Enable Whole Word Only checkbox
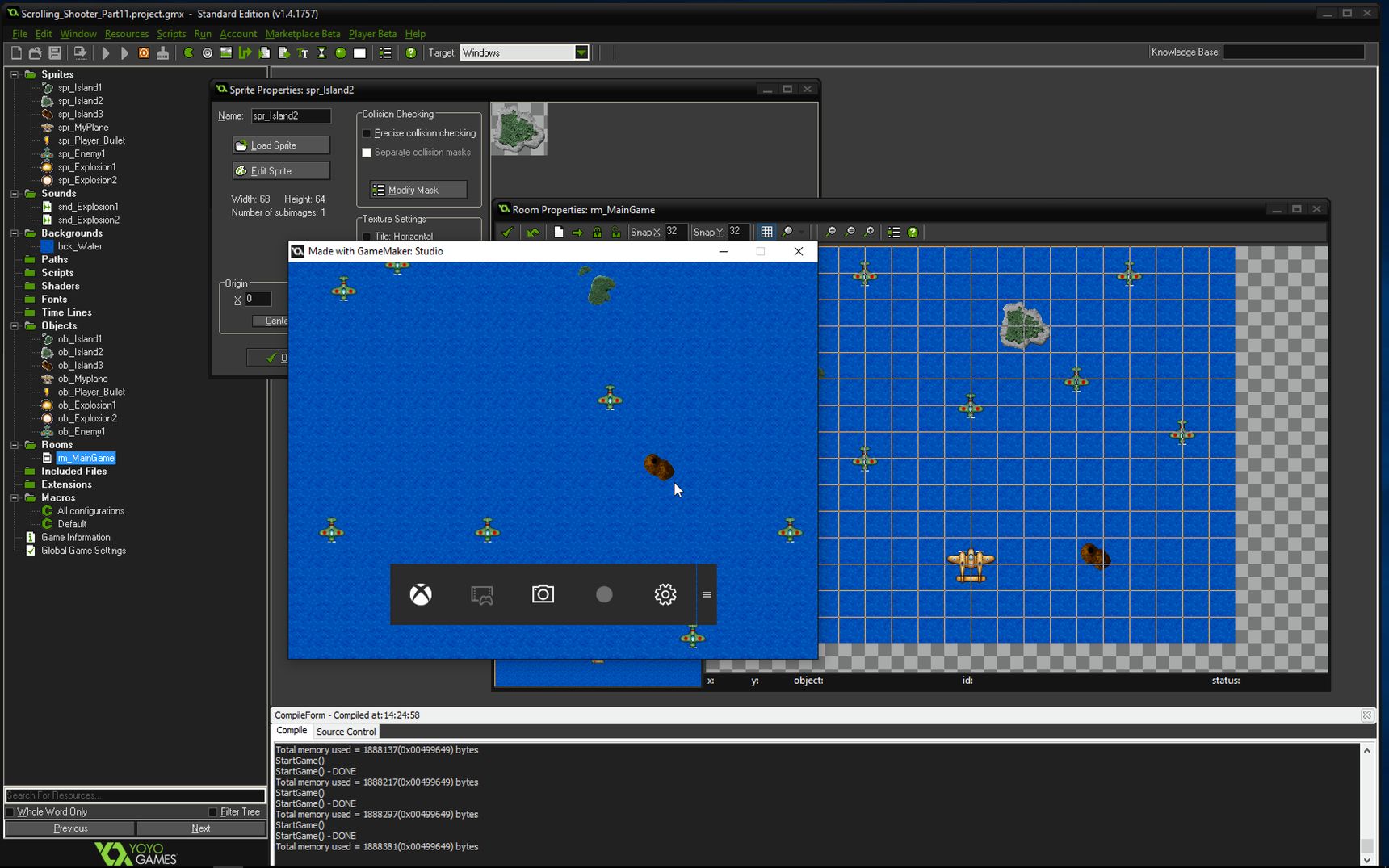The image size is (1389, 868). coord(10,812)
